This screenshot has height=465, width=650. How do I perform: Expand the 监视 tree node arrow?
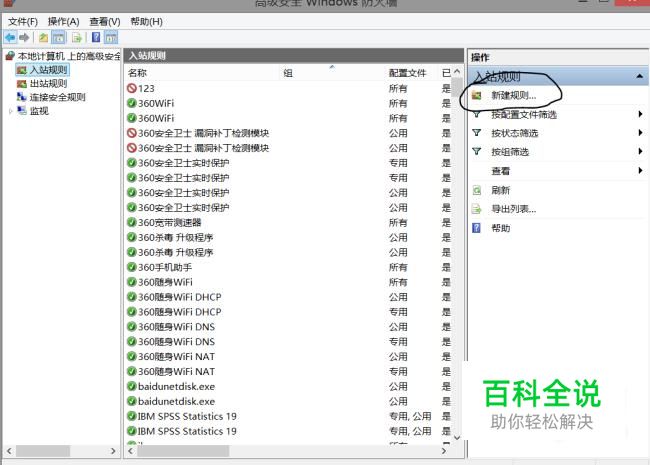coord(10,111)
